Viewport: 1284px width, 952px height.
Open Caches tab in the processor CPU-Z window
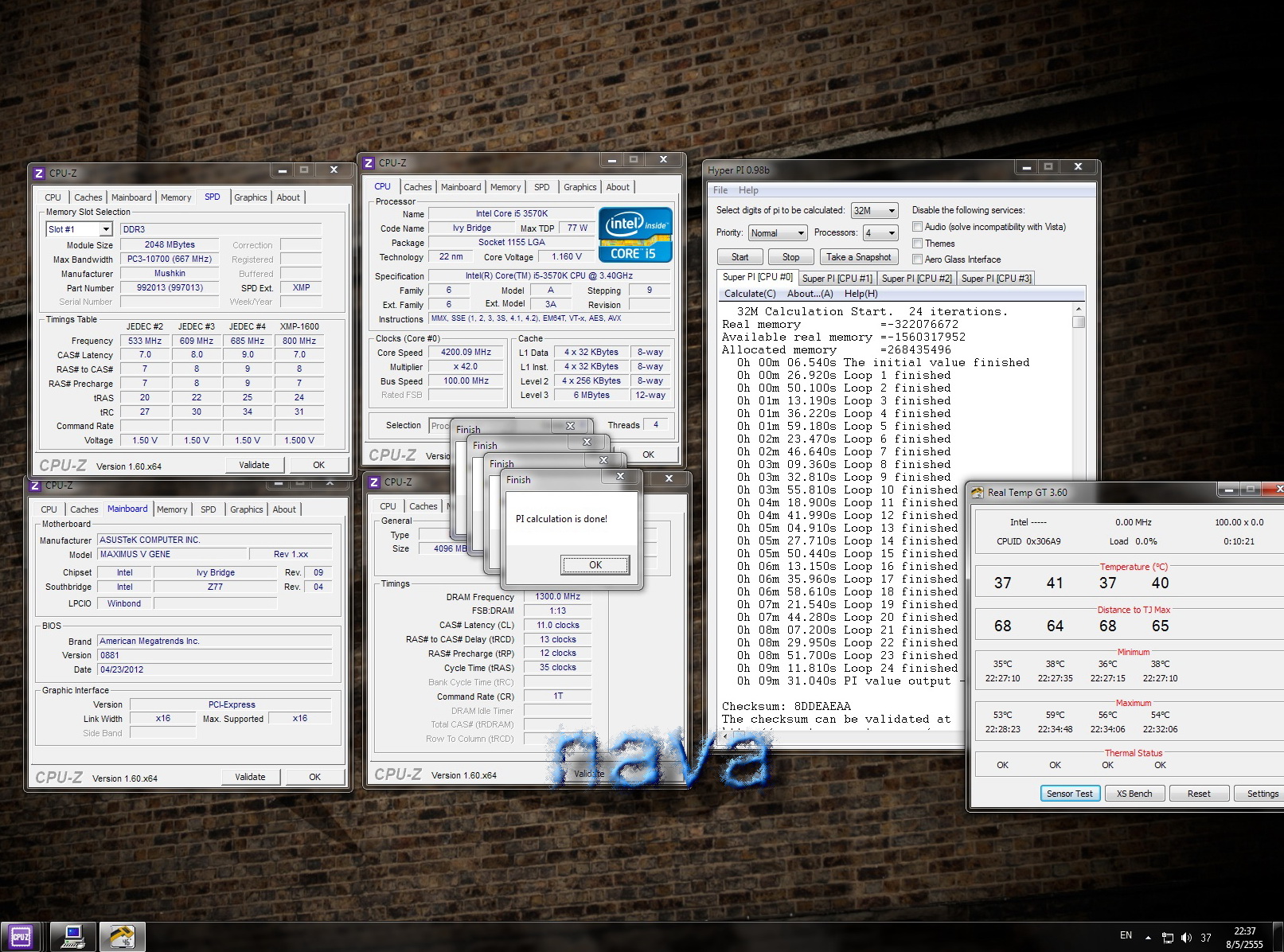[418, 187]
